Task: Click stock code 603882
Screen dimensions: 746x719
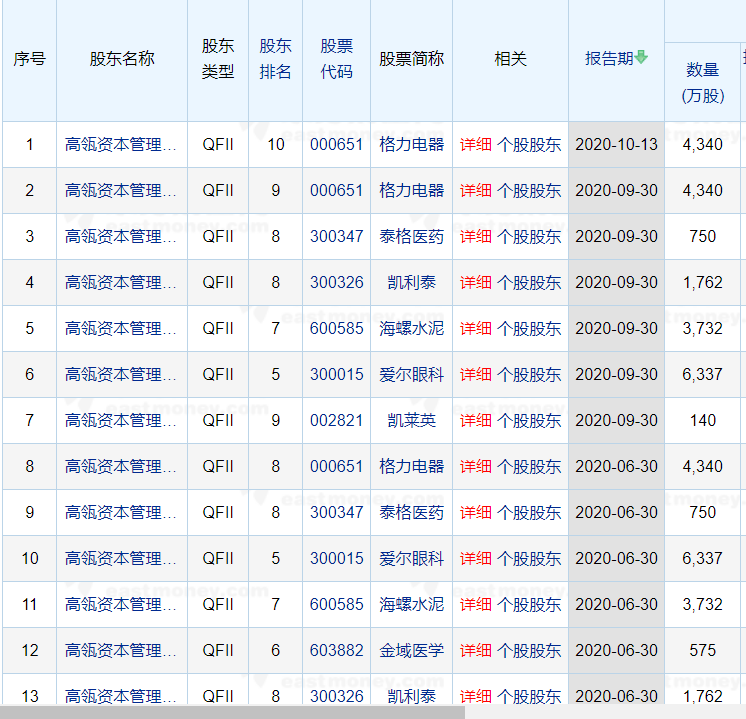Action: [x=336, y=650]
